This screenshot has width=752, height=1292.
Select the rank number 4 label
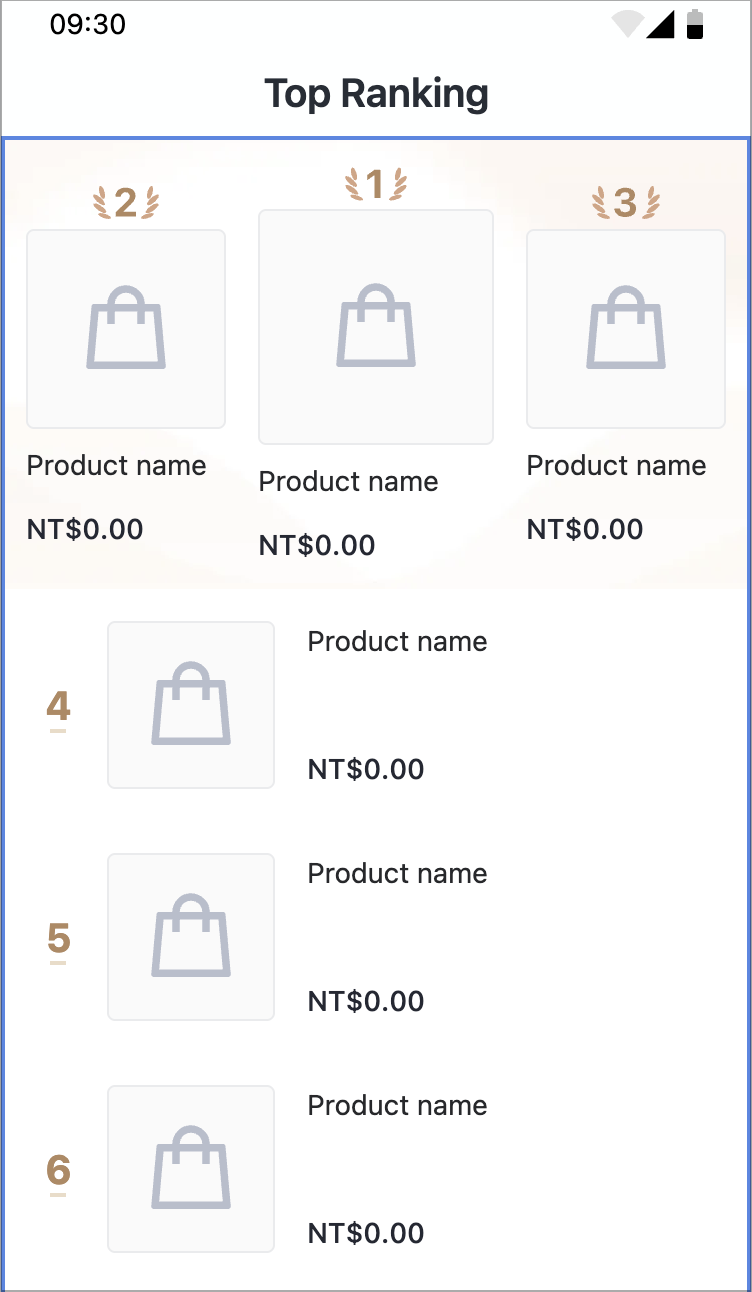(x=58, y=707)
